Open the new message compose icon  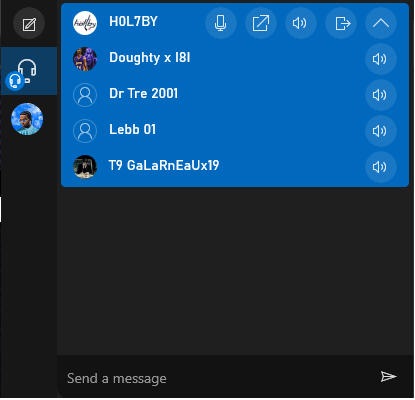29,24
